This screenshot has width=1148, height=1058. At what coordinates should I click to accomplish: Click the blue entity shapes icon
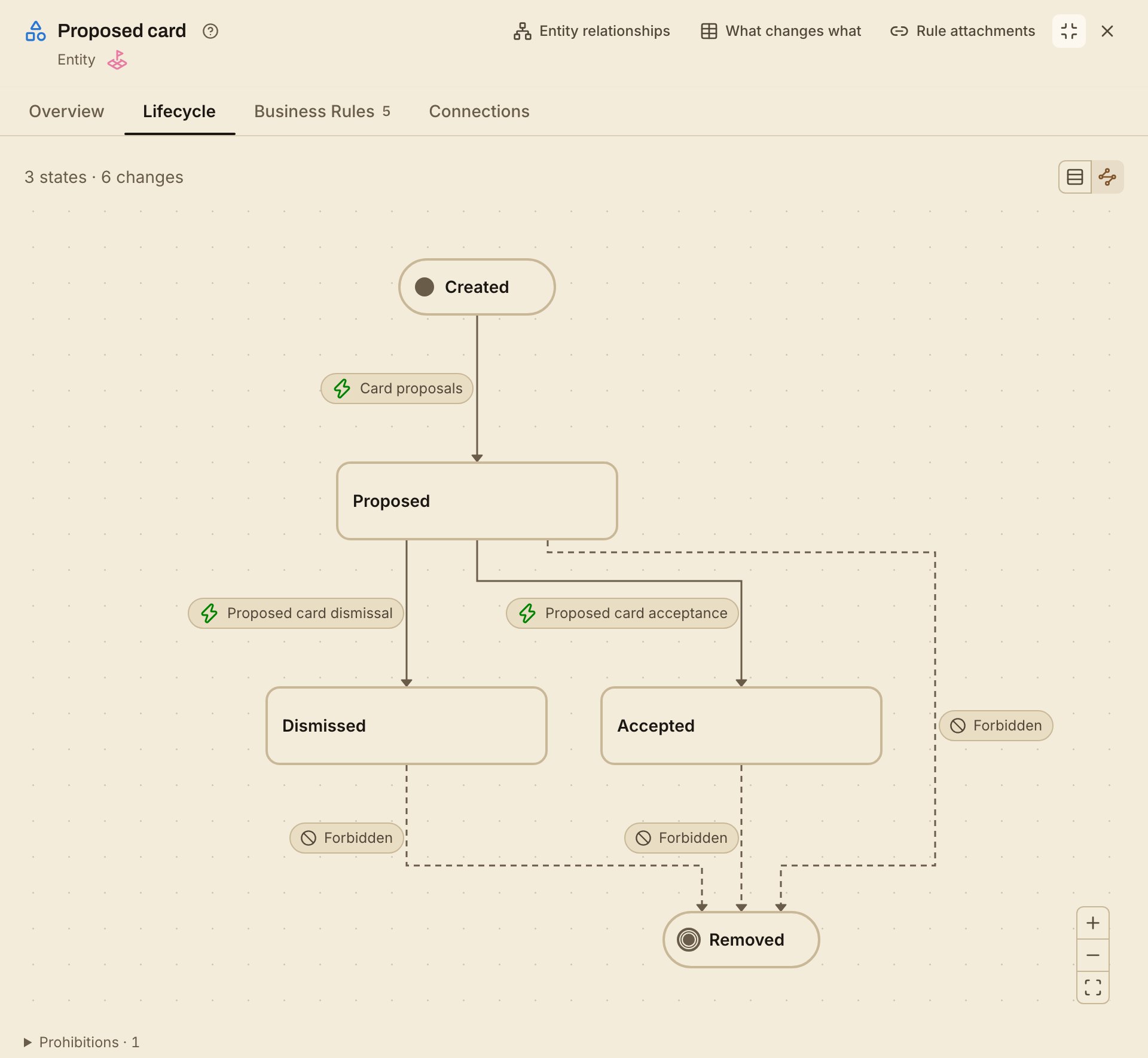pyautogui.click(x=36, y=31)
